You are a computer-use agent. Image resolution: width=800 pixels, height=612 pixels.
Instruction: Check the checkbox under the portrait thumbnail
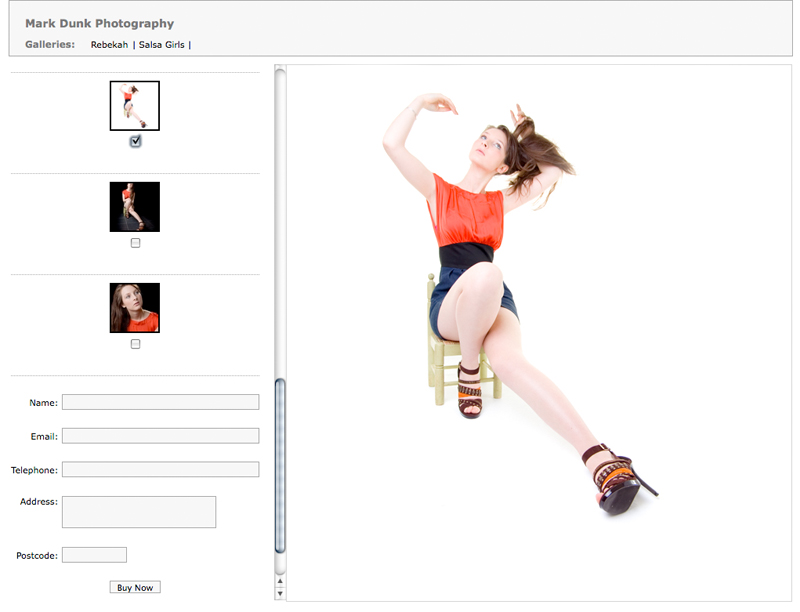(x=135, y=344)
